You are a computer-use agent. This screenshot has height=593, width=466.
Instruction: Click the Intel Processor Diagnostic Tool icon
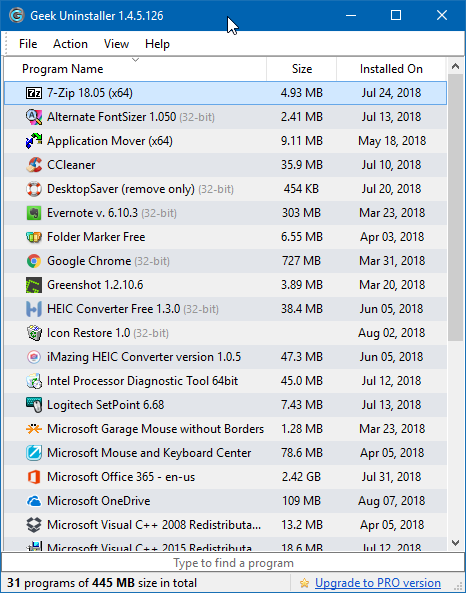tap(34, 381)
